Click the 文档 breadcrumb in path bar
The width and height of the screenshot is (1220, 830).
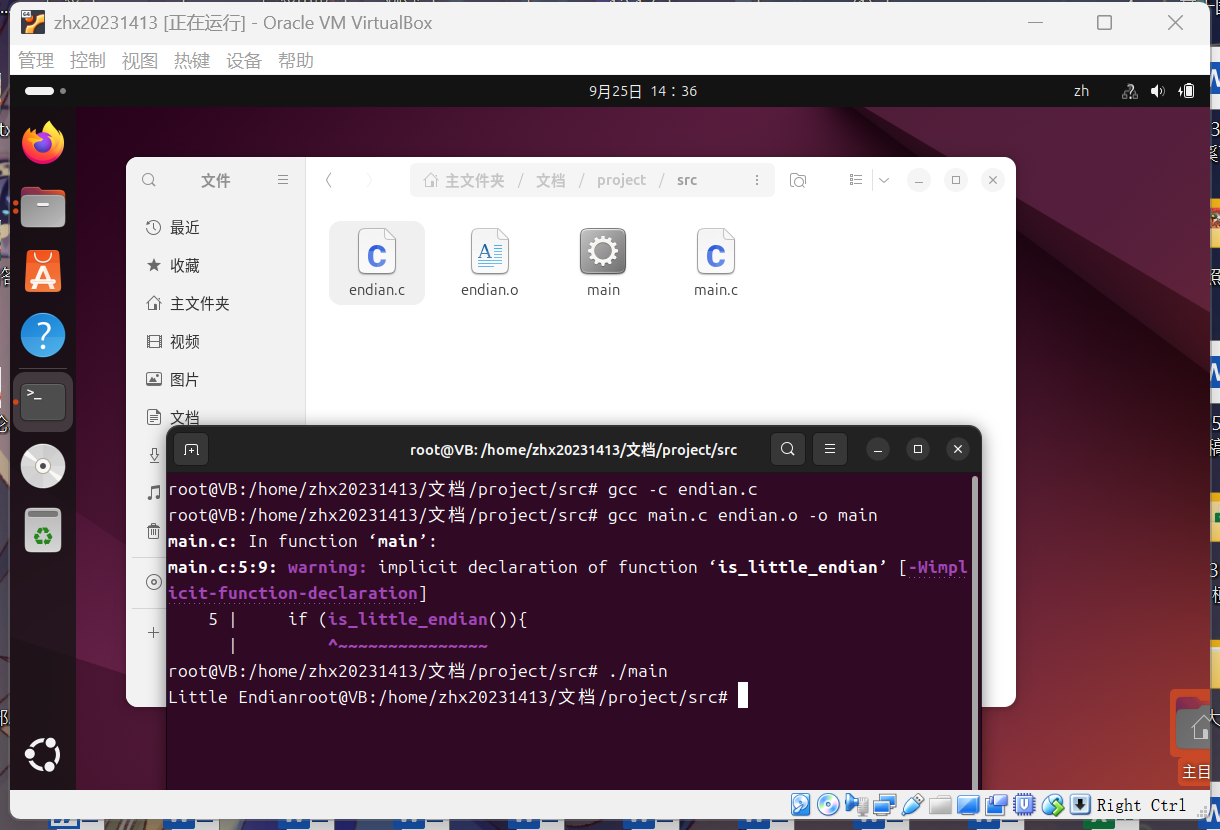pos(551,180)
